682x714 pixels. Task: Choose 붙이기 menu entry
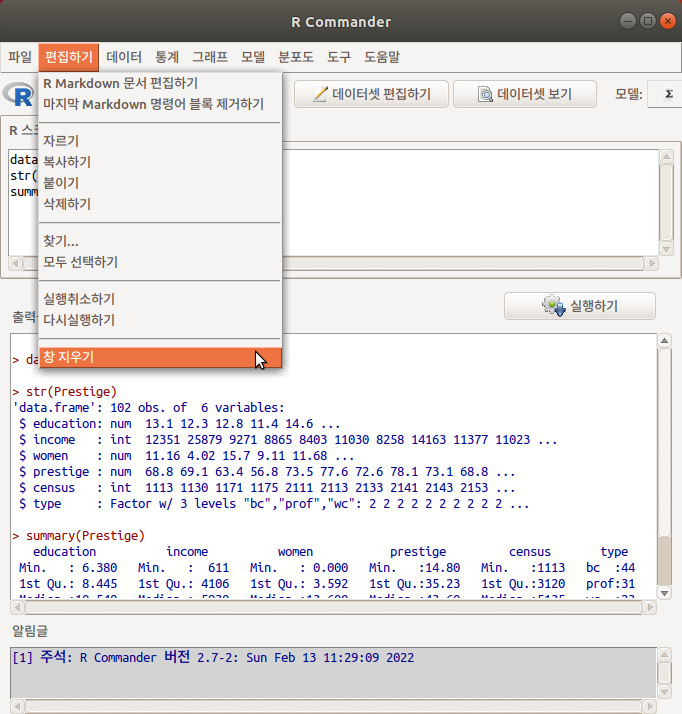pos(160,183)
